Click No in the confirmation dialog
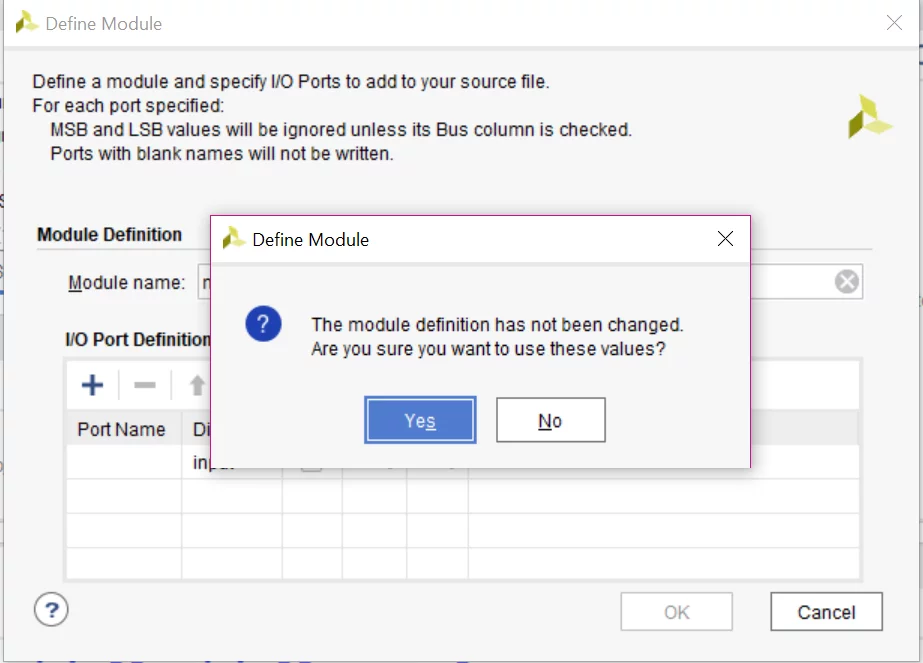 click(550, 420)
